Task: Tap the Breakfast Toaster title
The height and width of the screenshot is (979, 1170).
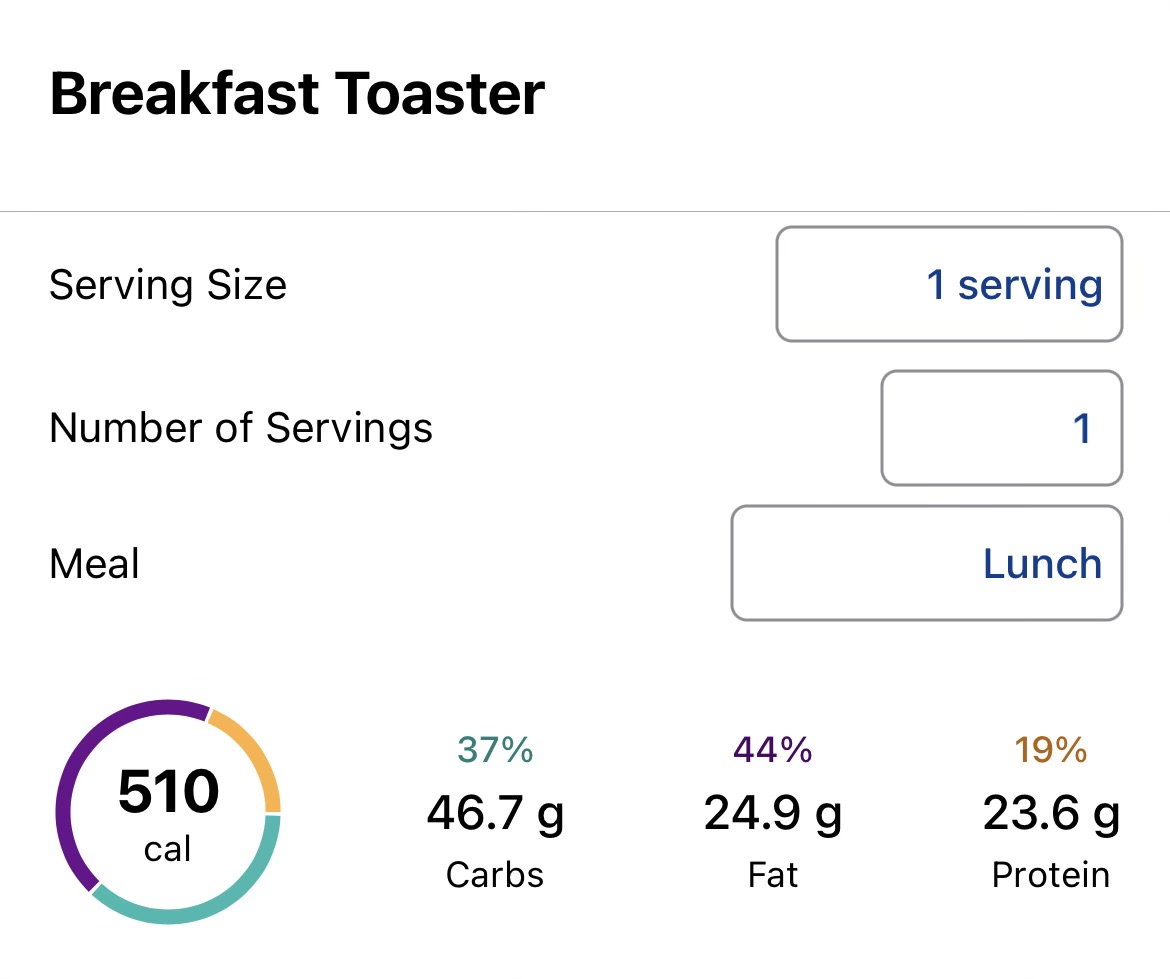Action: click(297, 95)
